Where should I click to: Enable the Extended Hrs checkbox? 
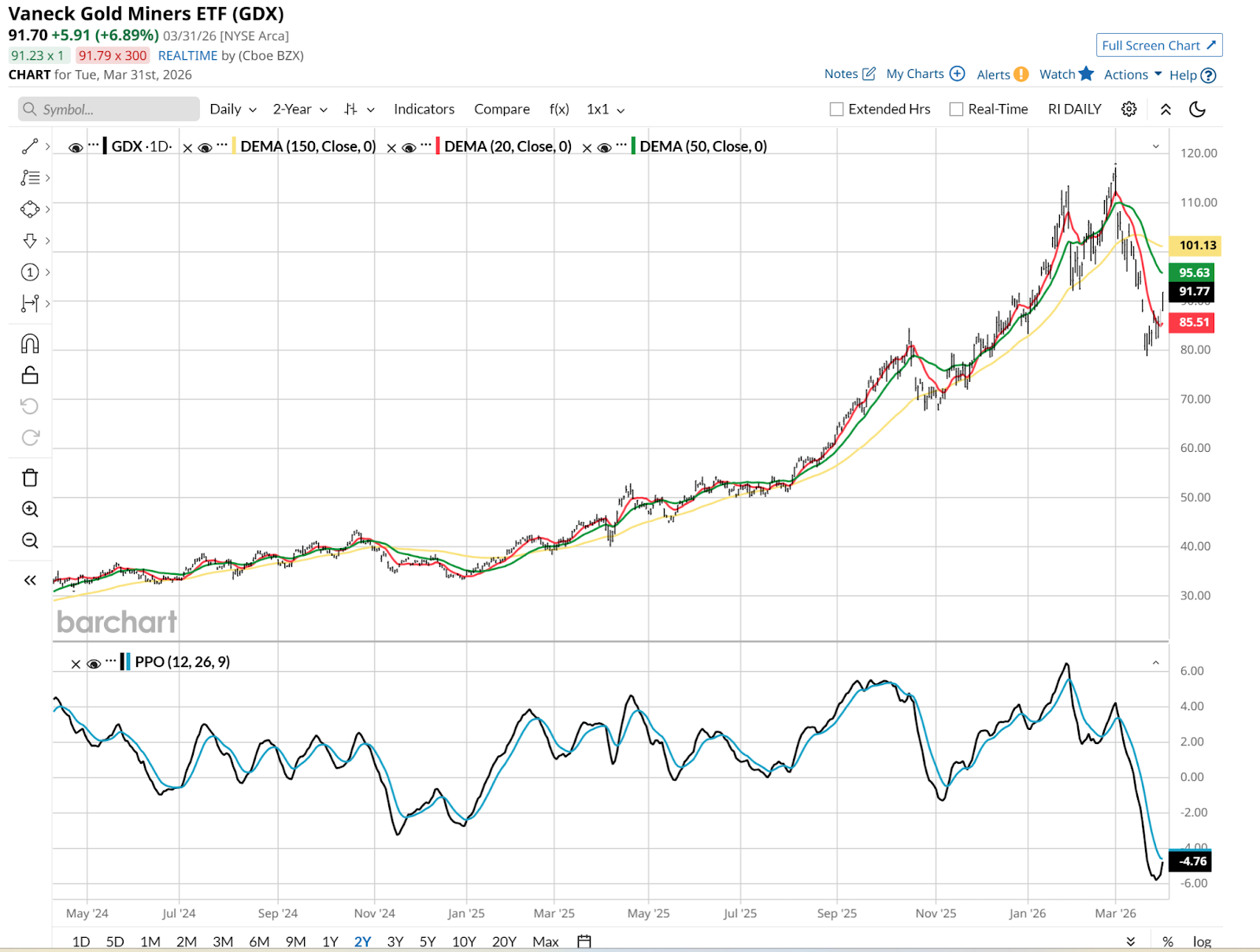click(836, 109)
